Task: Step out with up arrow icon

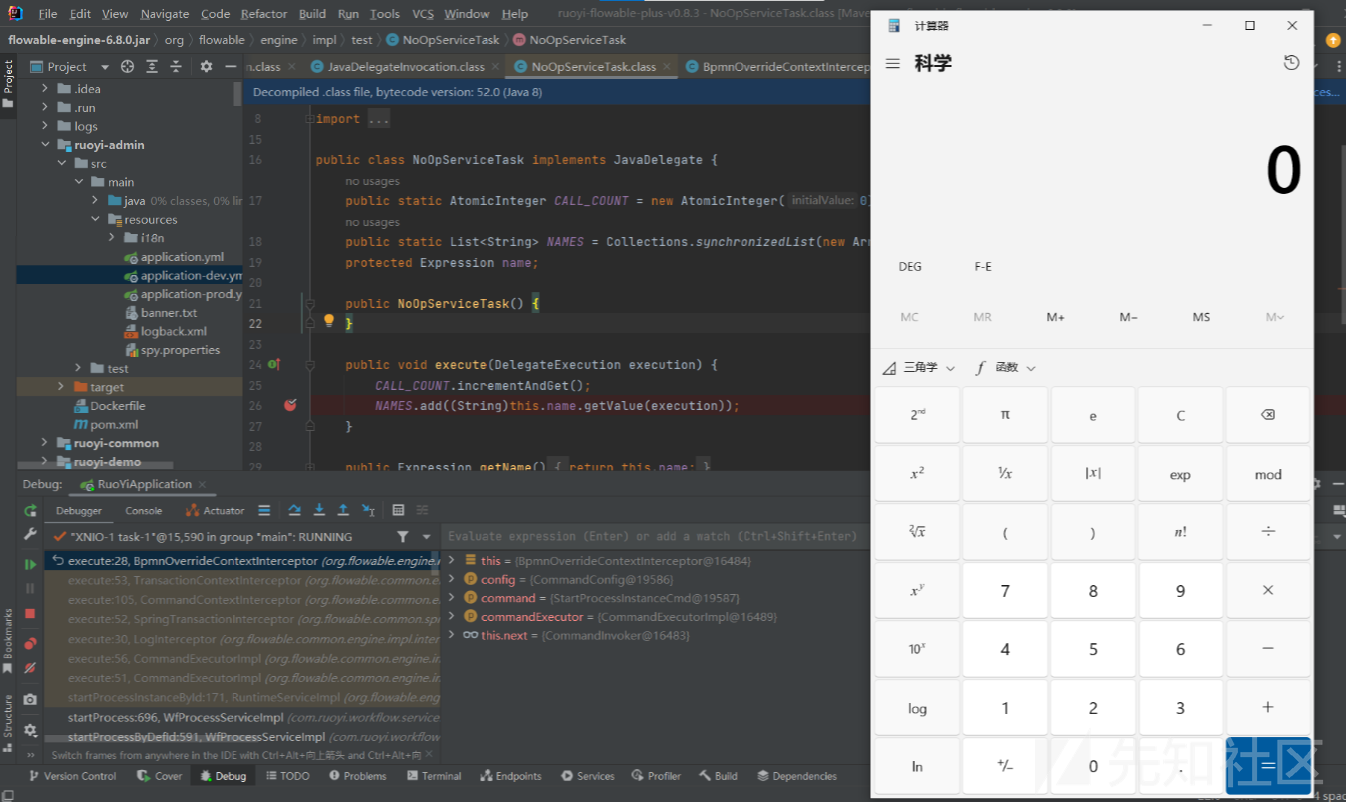Action: (343, 510)
